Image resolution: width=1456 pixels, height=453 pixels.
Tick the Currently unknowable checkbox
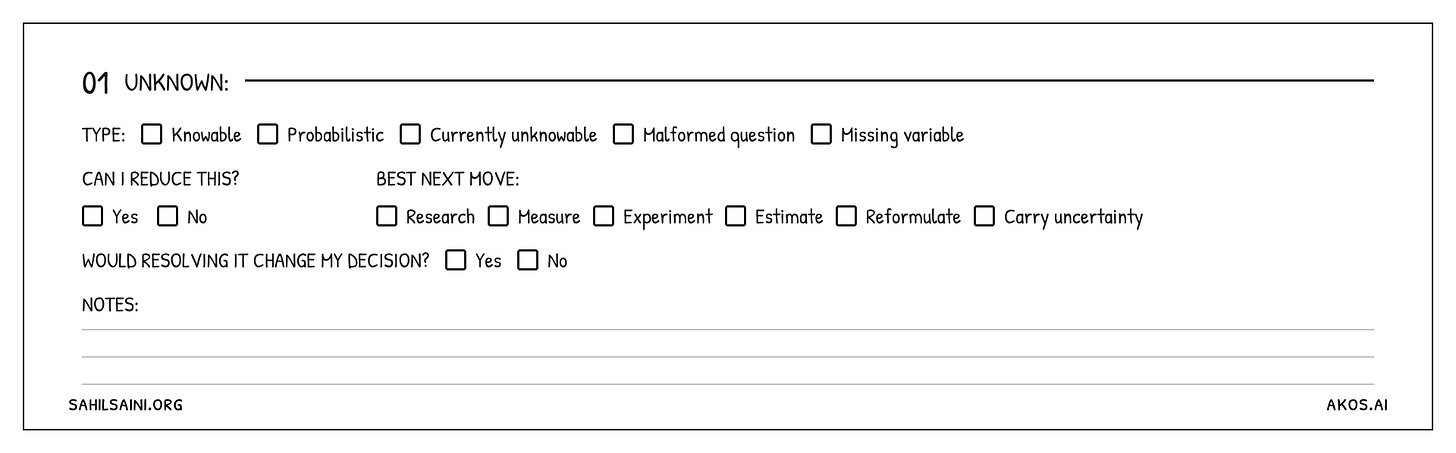[x=410, y=134]
